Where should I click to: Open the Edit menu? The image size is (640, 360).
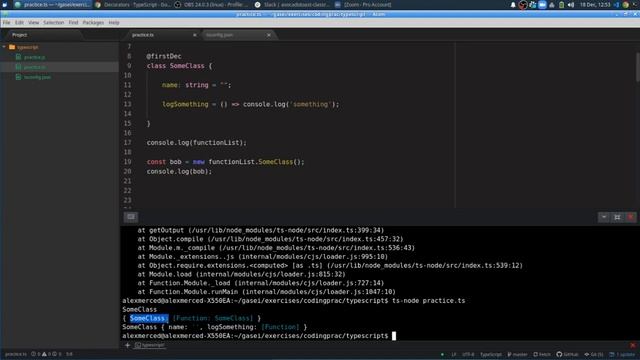[19, 23]
